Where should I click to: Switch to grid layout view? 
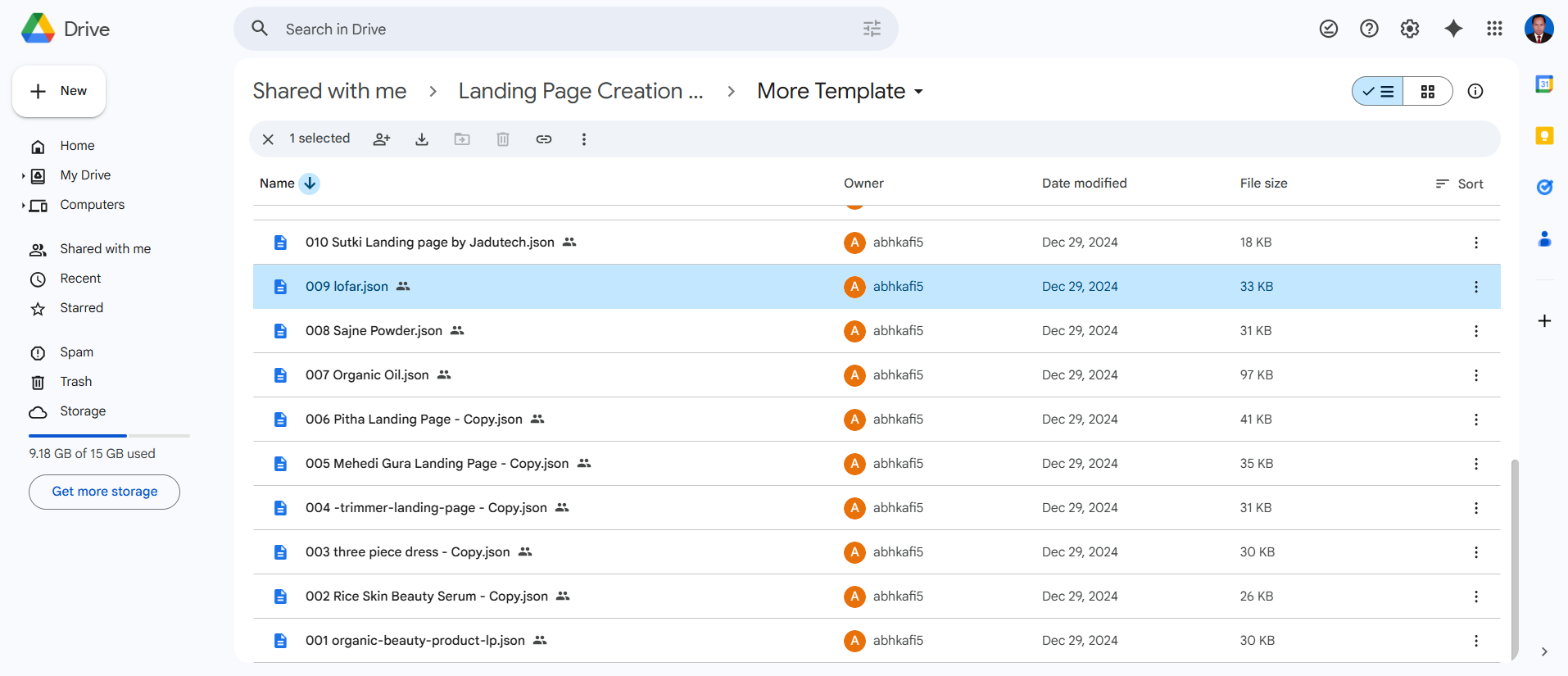tap(1428, 91)
